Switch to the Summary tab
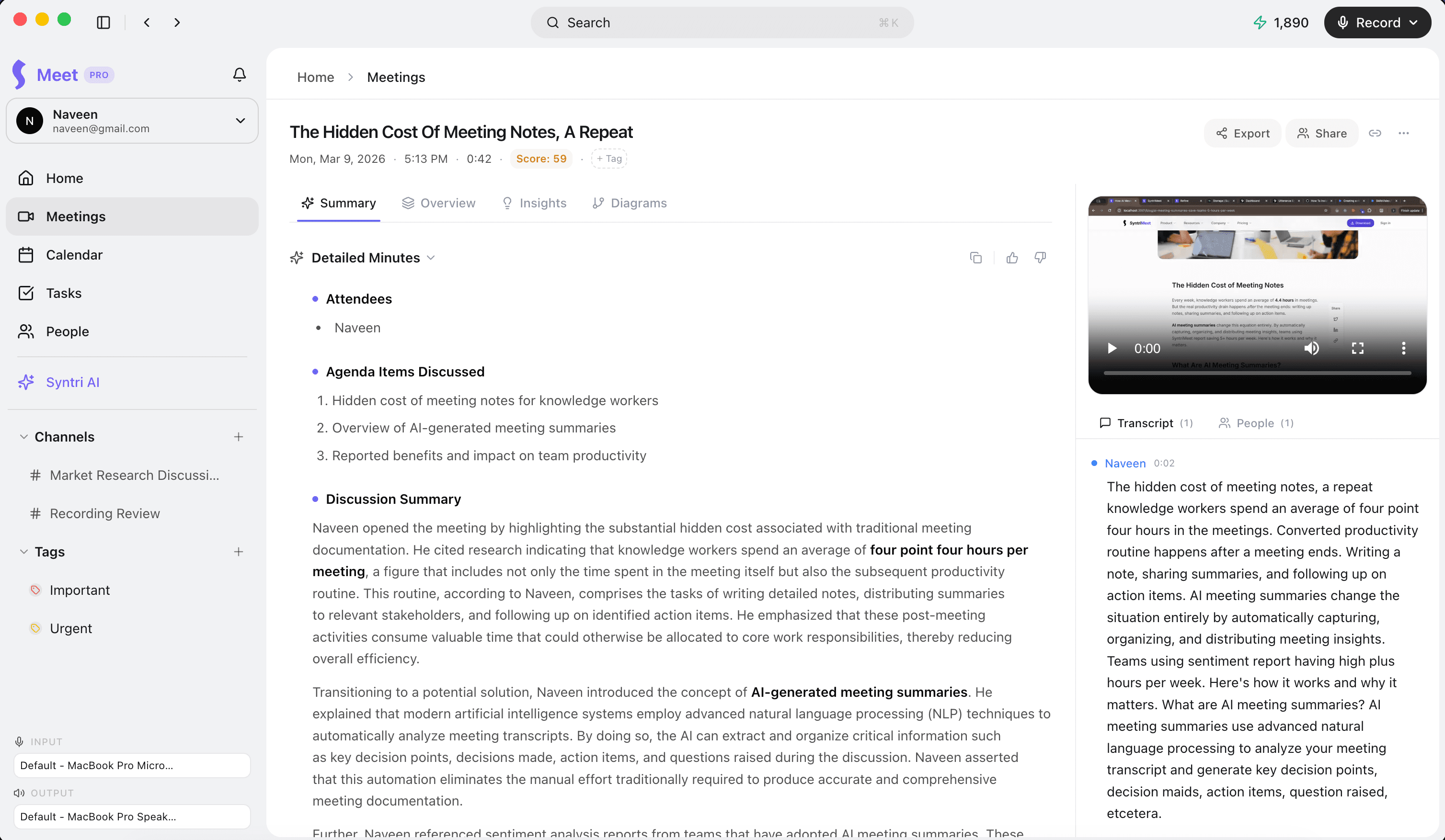1445x840 pixels. [x=338, y=203]
